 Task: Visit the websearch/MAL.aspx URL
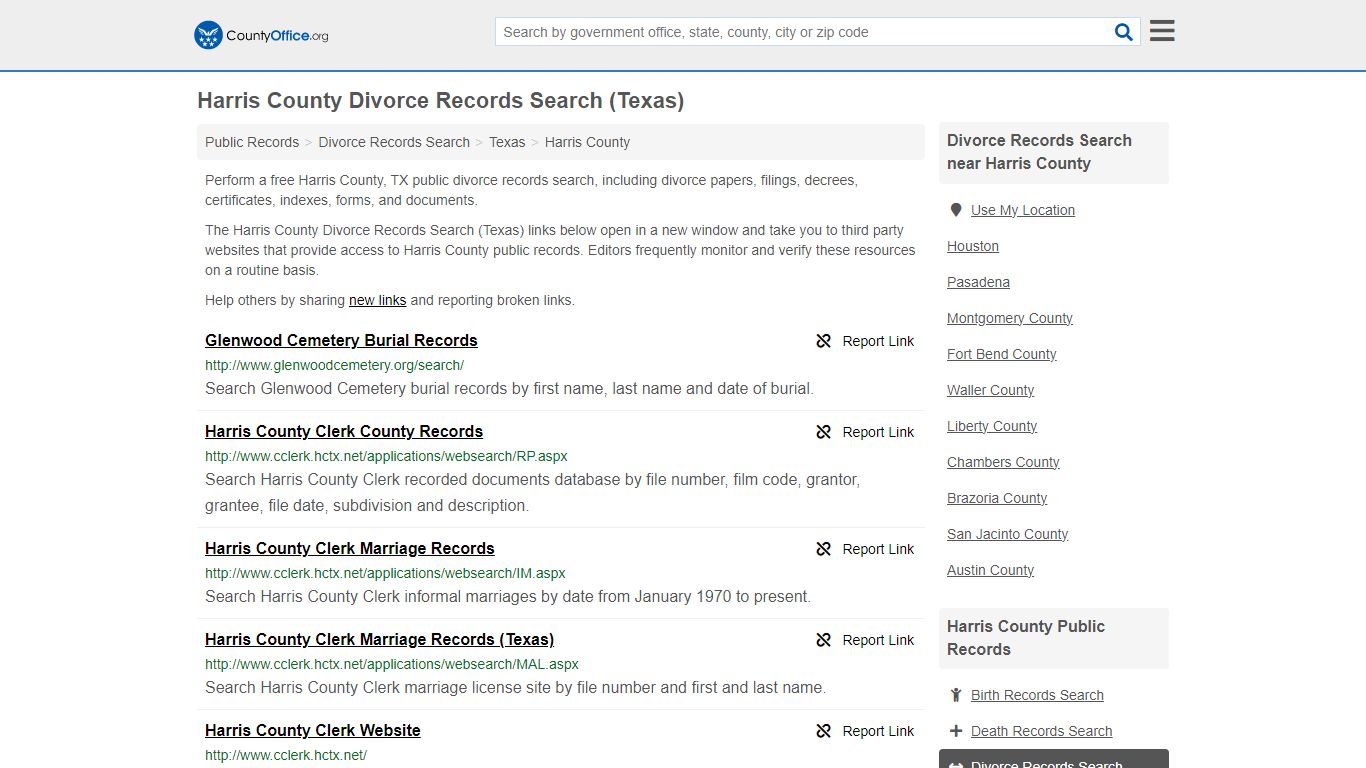tap(392, 664)
